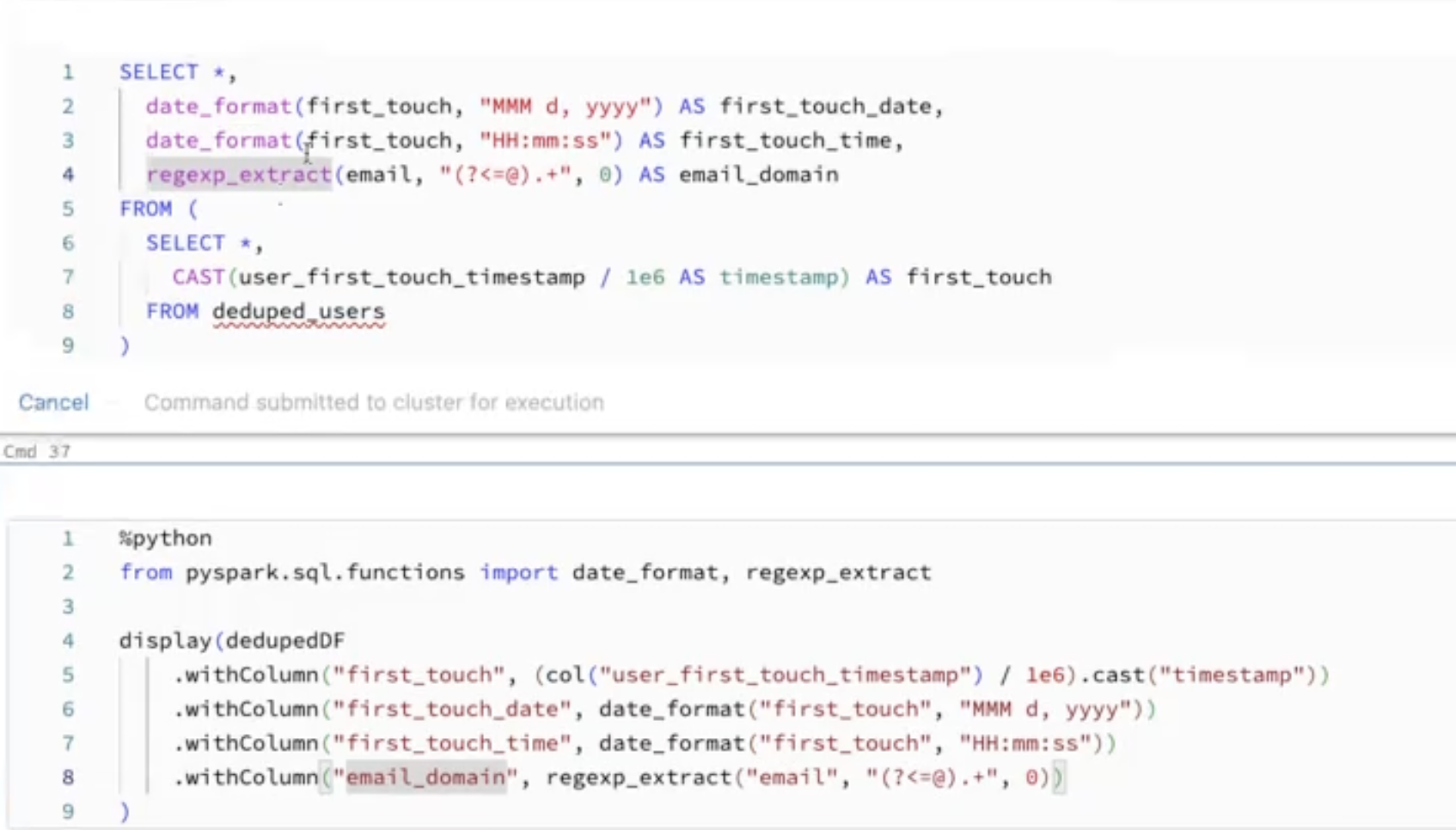Click the Cmd 37 cell label
The width and height of the screenshot is (1456, 830).
[x=36, y=451]
